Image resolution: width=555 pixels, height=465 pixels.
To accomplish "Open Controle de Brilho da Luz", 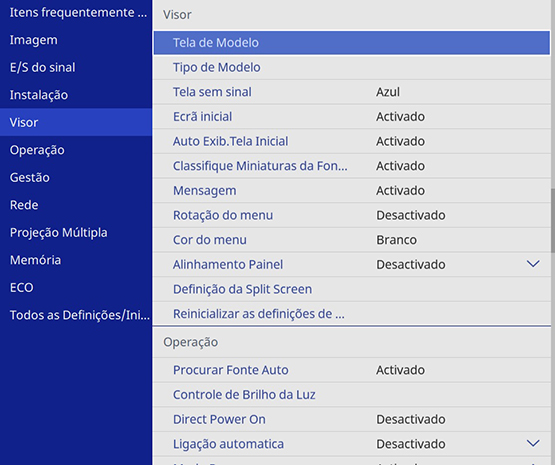I will click(x=352, y=395).
